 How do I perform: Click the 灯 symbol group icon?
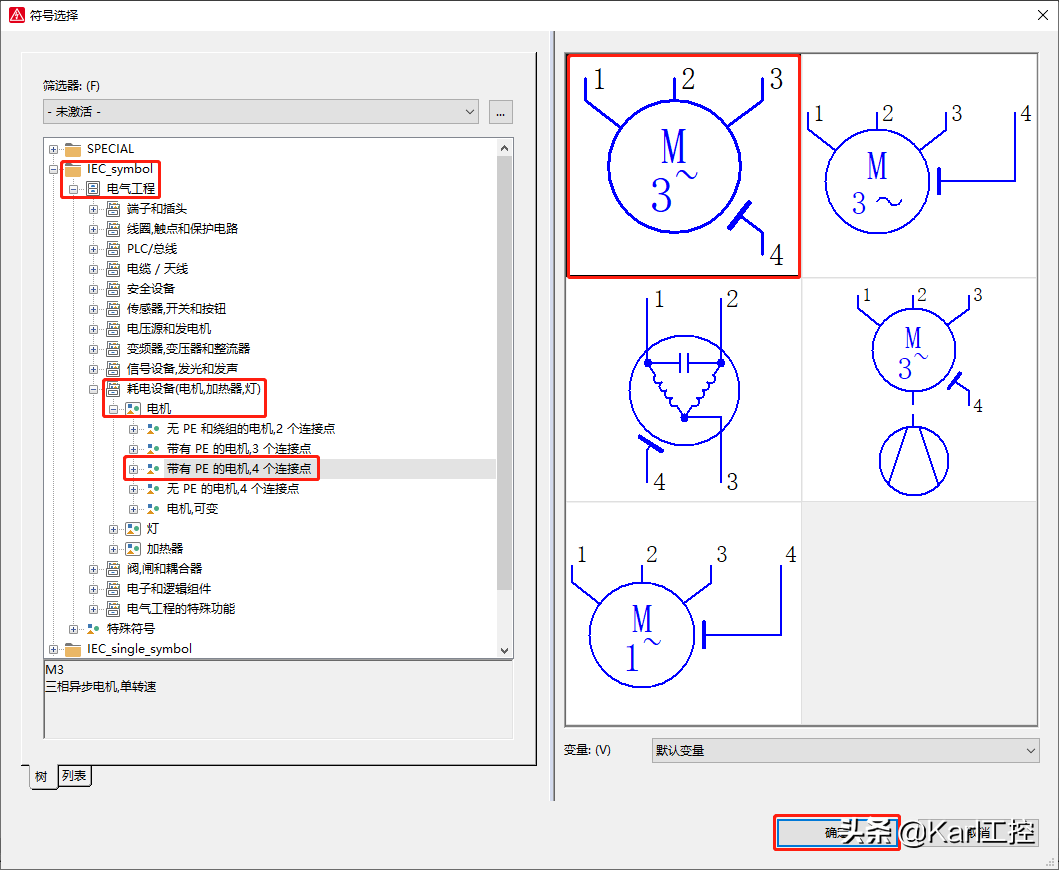133,528
